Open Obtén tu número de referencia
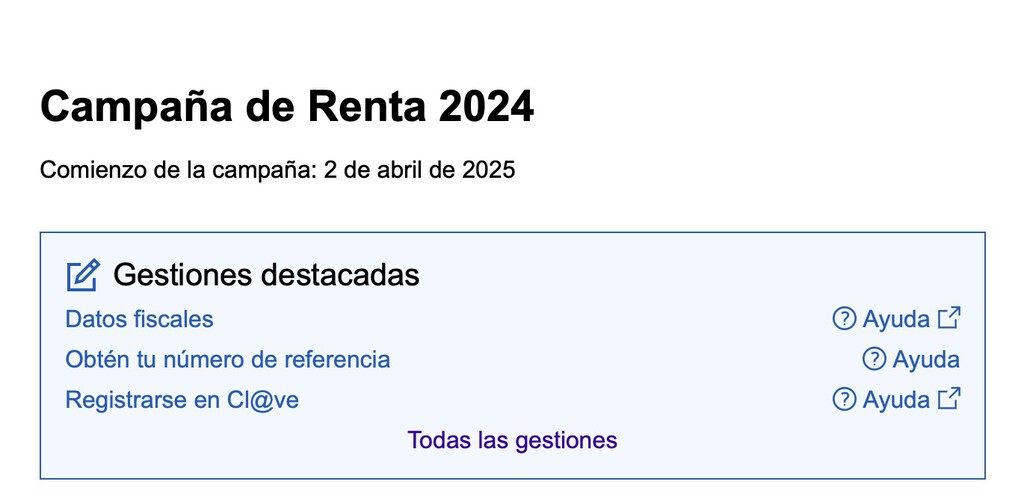Image resolution: width=1024 pixels, height=502 pixels. 228,360
